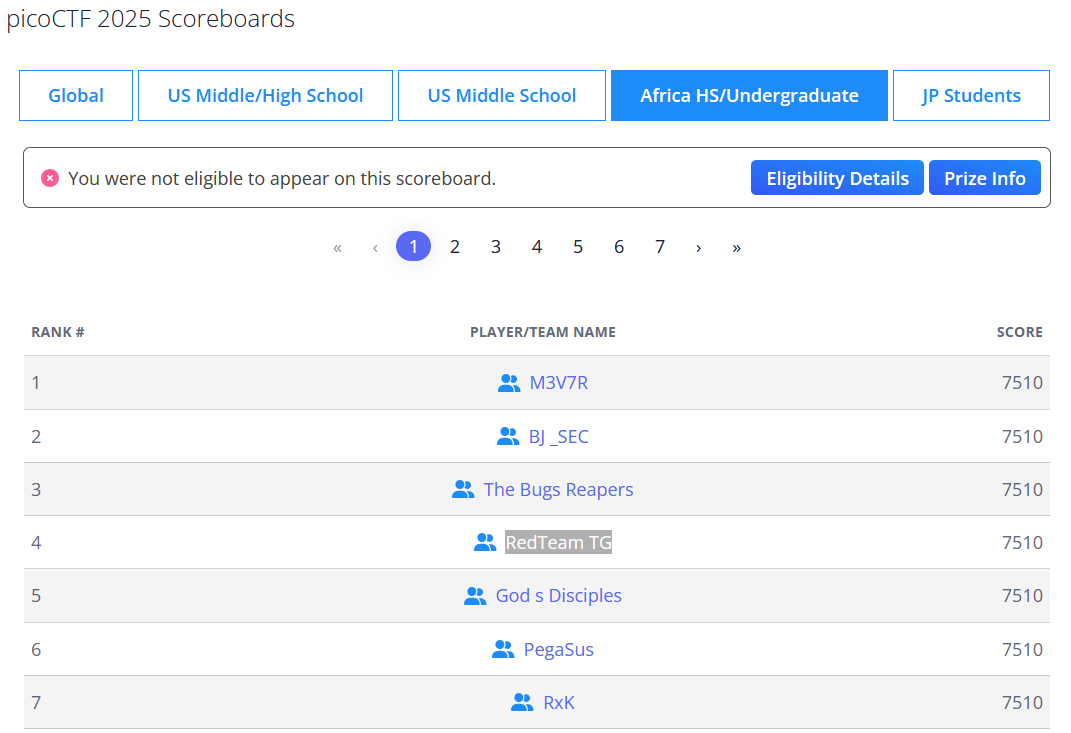Image resolution: width=1071 pixels, height=733 pixels.
Task: Click rank number 4 in RedTeam TG row
Action: point(36,542)
